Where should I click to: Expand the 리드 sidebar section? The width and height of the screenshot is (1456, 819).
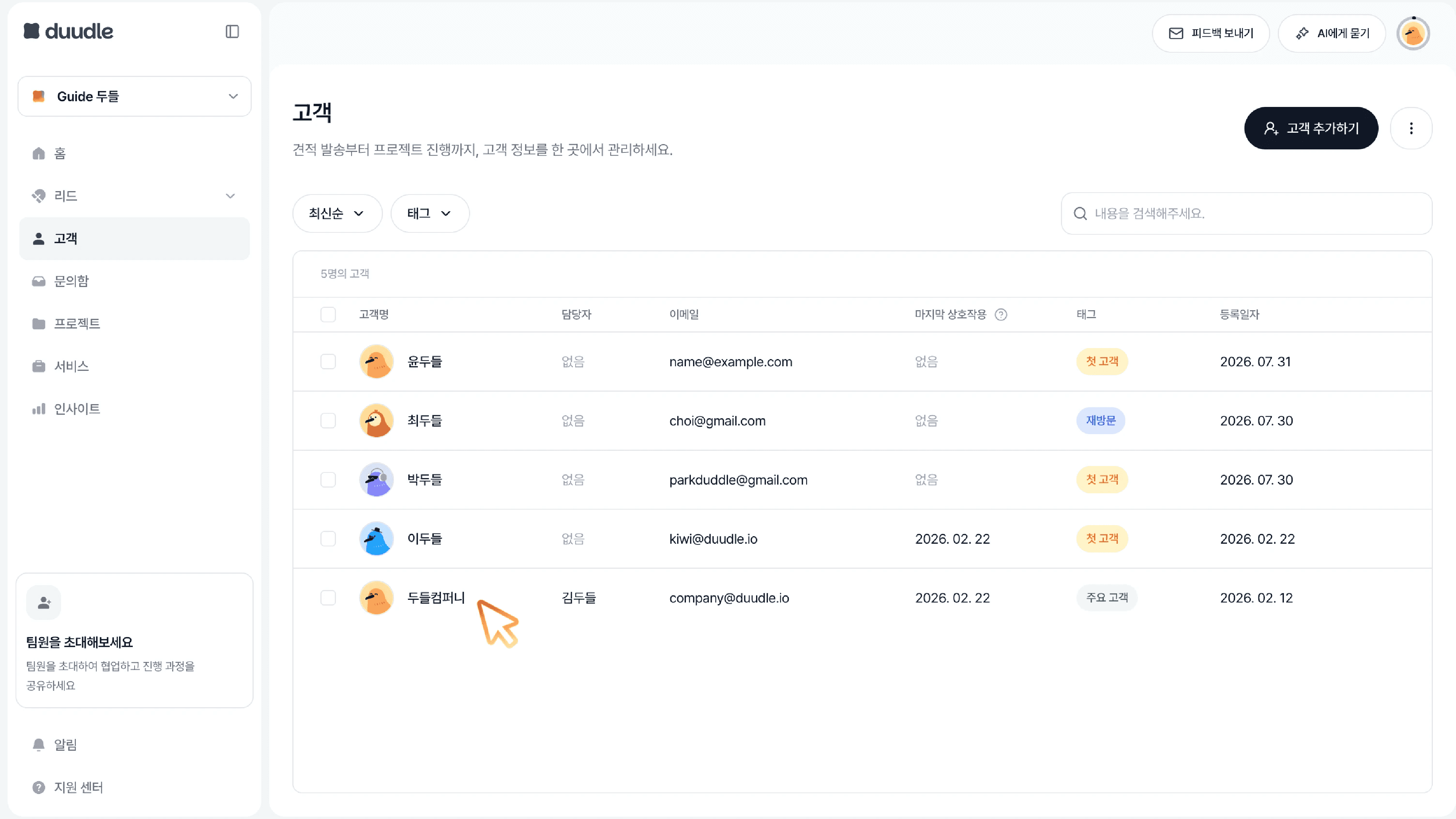135,196
